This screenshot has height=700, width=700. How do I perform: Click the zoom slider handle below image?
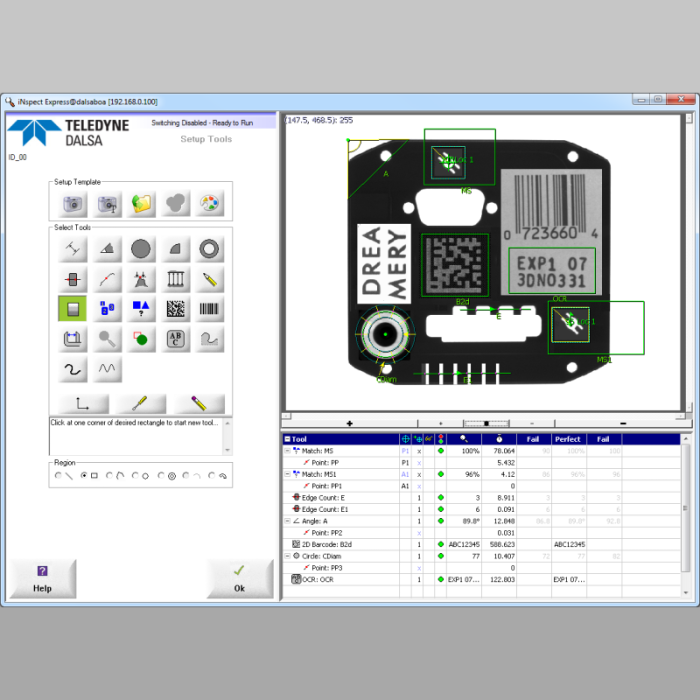pos(486,423)
